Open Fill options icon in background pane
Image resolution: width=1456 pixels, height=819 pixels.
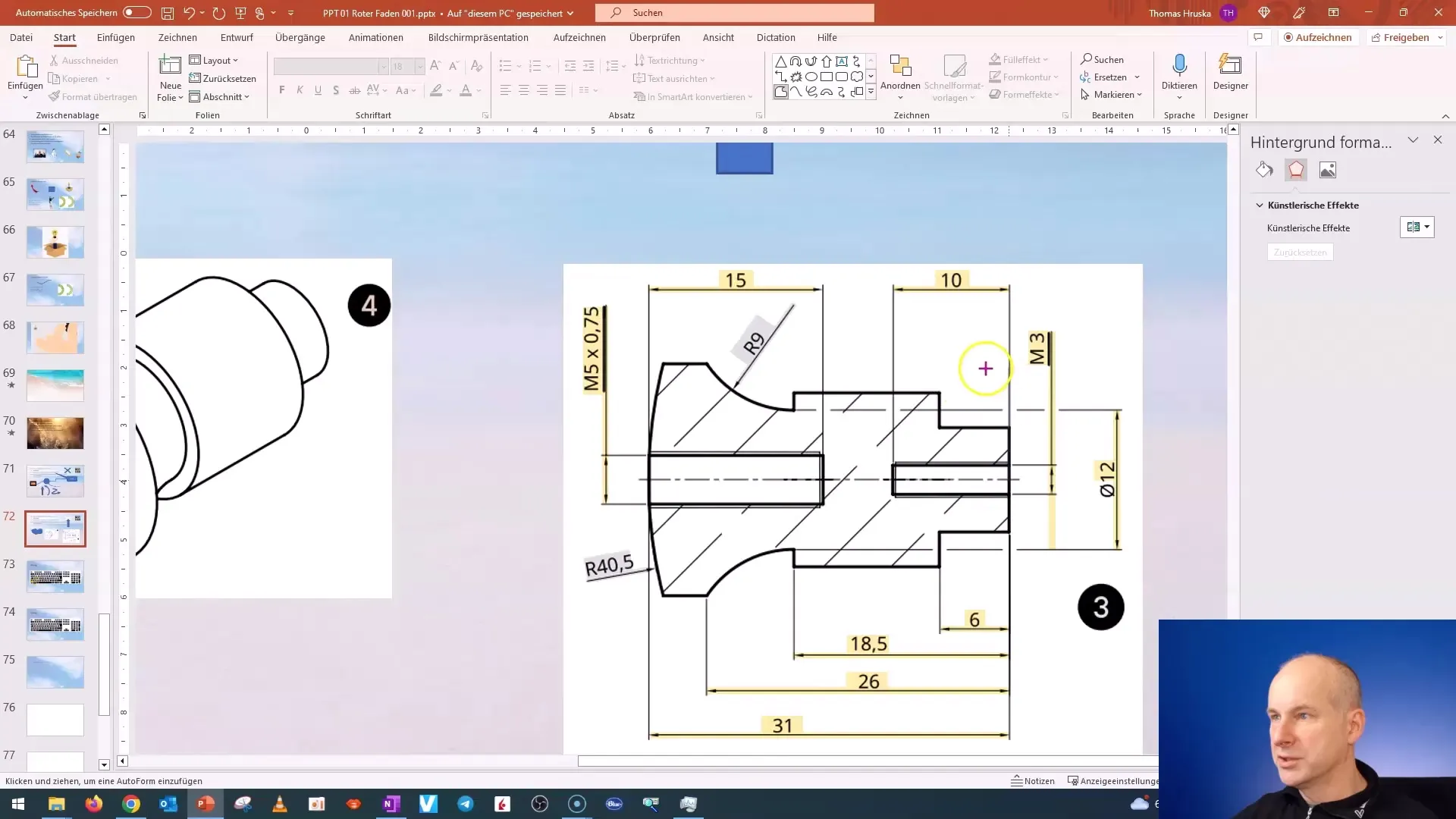pyautogui.click(x=1264, y=170)
